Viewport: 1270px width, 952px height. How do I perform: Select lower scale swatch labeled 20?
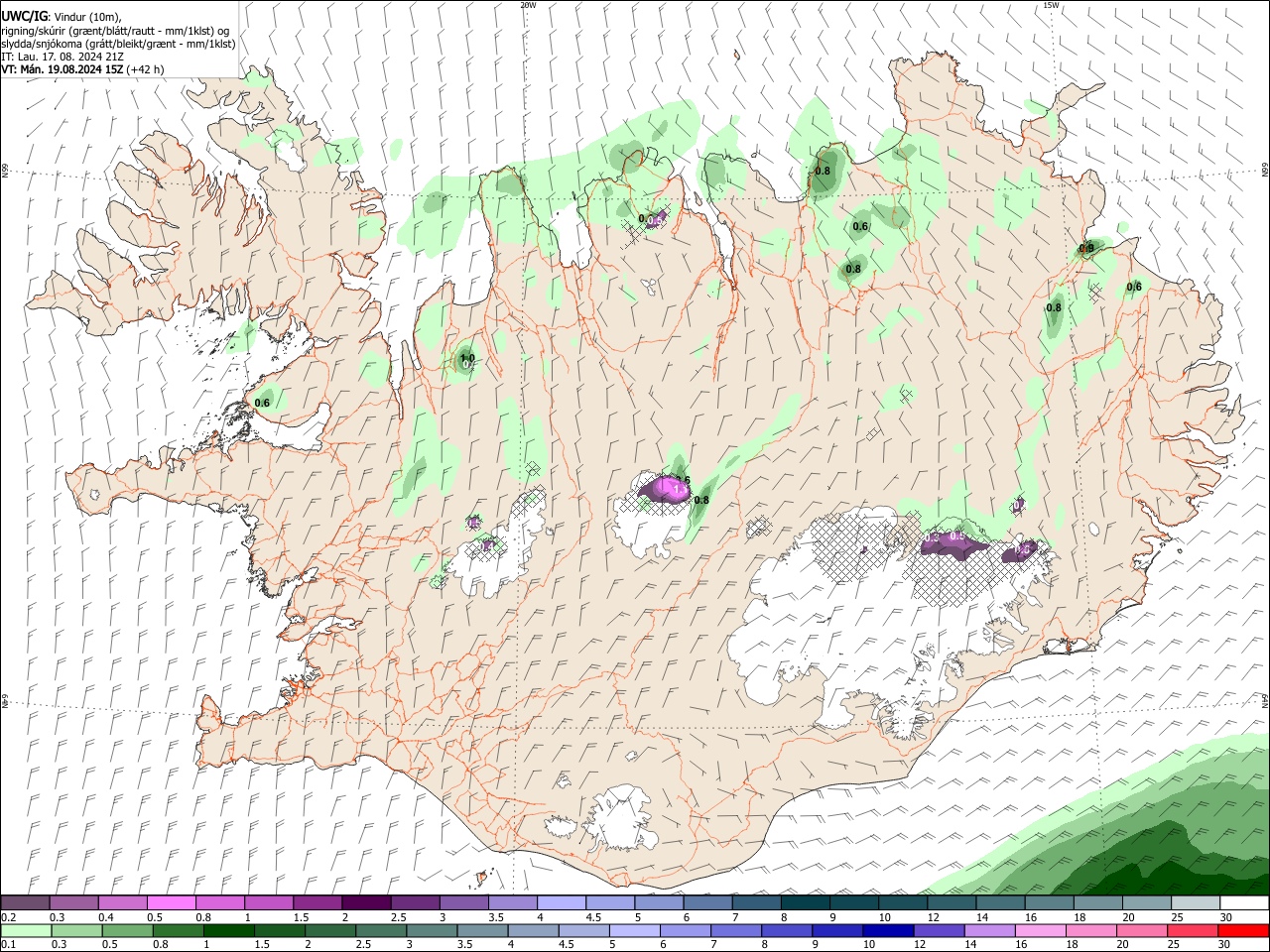[1142, 930]
